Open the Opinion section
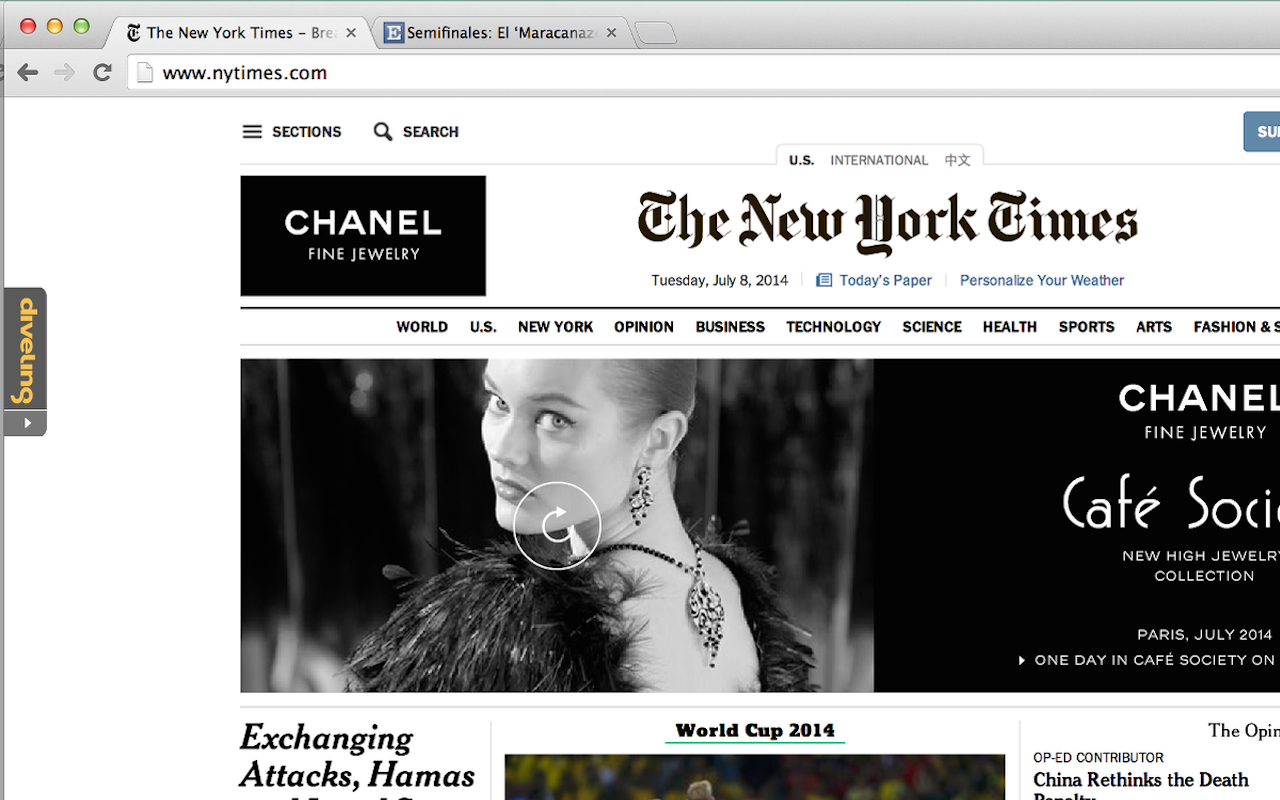The image size is (1280, 800). coord(644,327)
